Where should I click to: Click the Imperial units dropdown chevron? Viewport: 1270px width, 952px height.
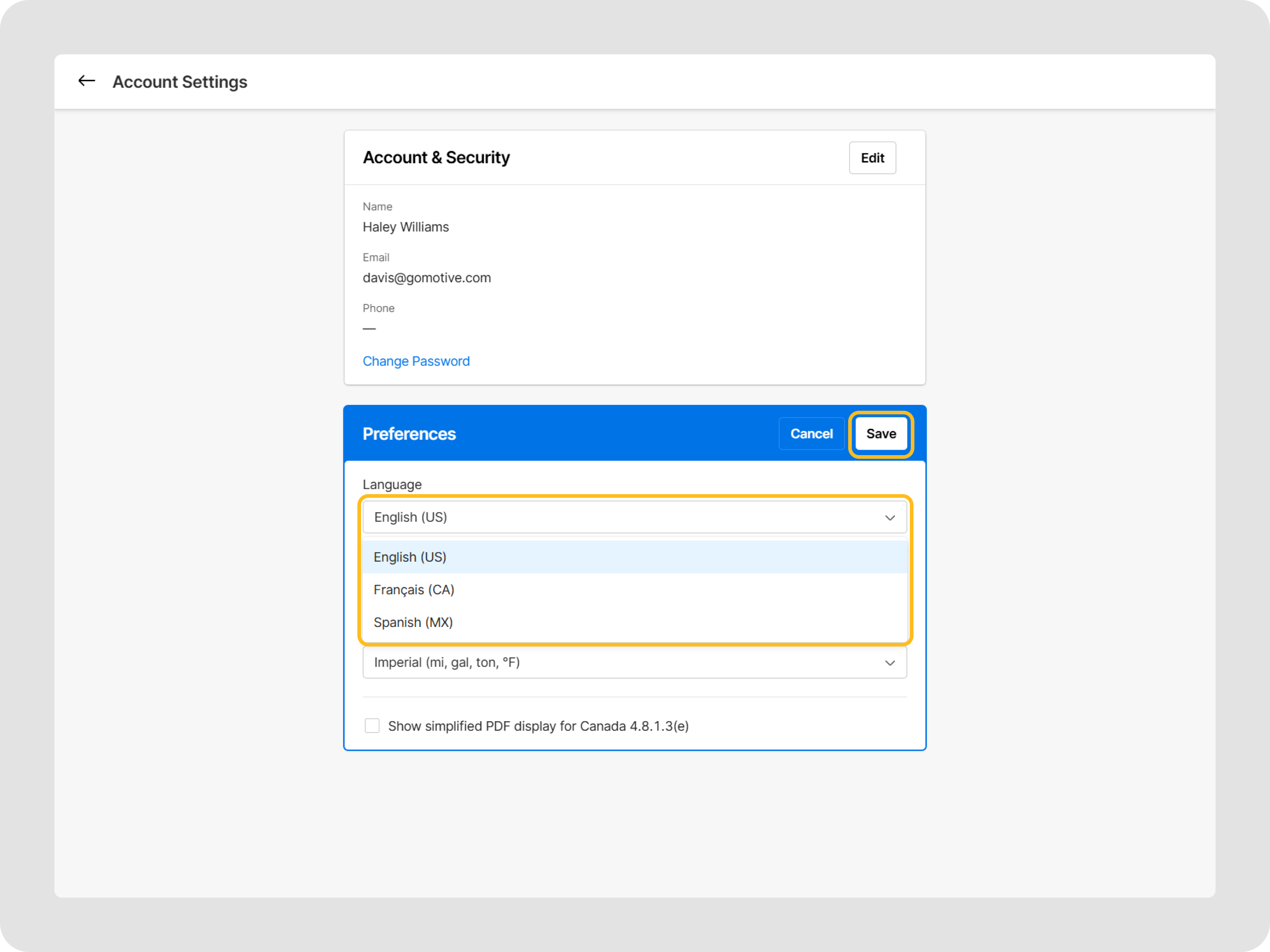coord(889,663)
